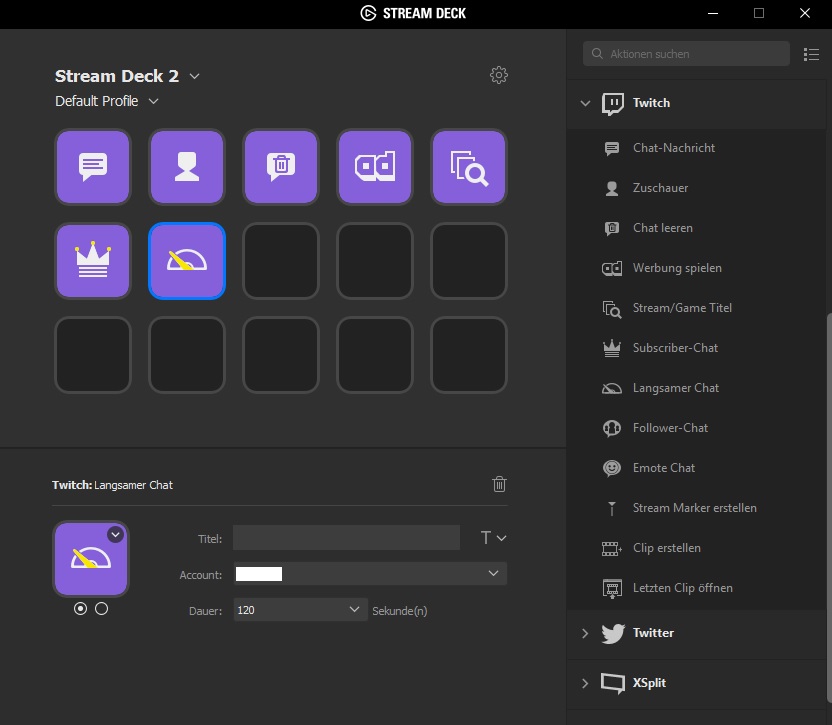Open Stream Deck settings gear

tap(499, 75)
